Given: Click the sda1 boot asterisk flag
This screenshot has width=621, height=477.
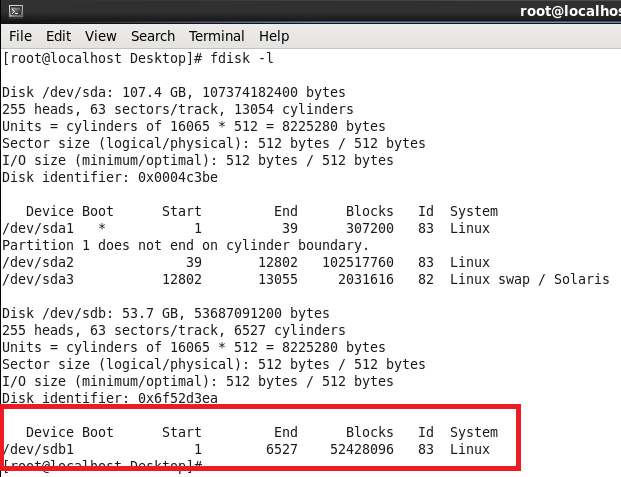Looking at the screenshot, I should (102, 227).
